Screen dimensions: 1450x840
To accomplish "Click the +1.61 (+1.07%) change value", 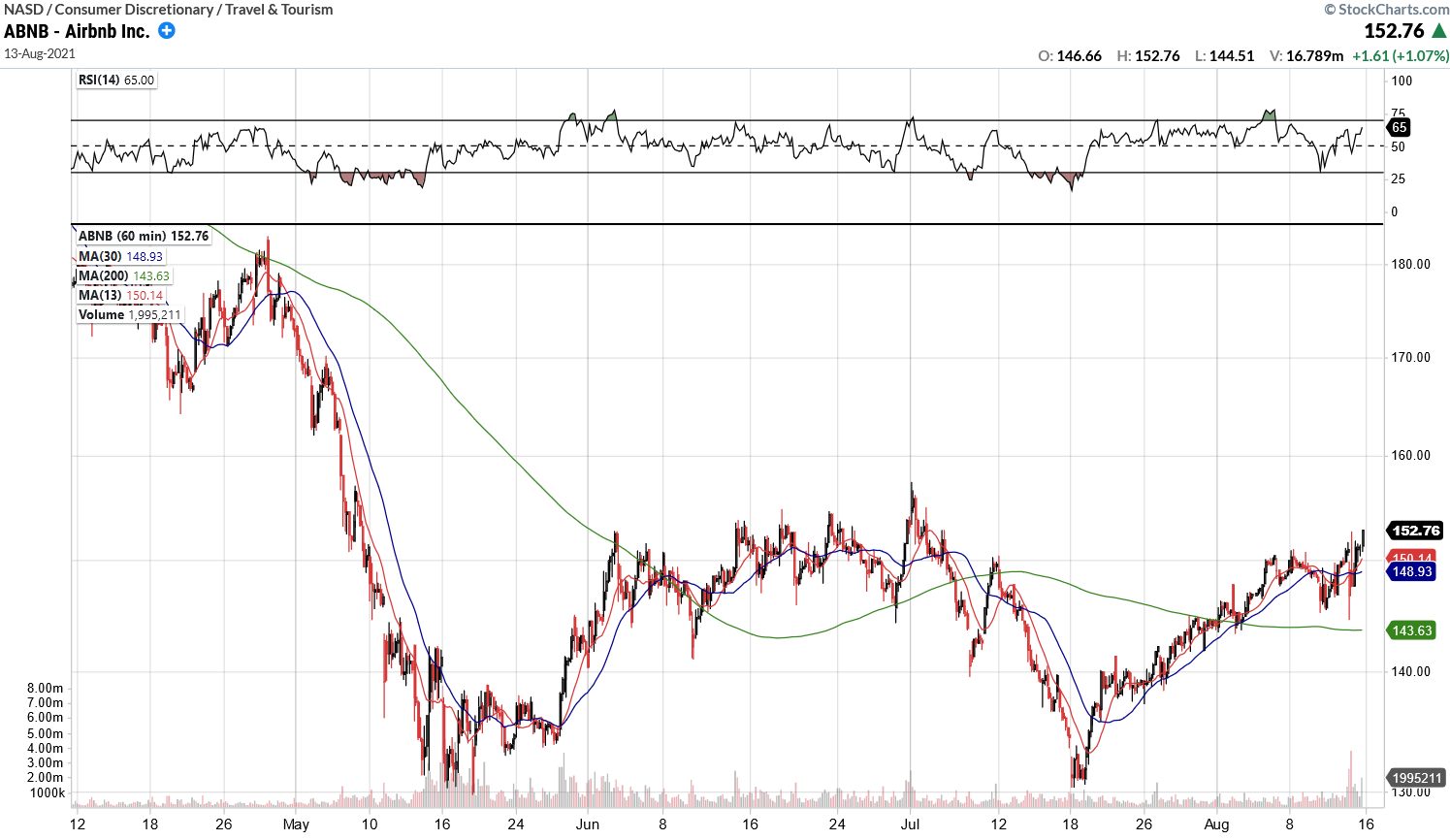I will click(1400, 56).
